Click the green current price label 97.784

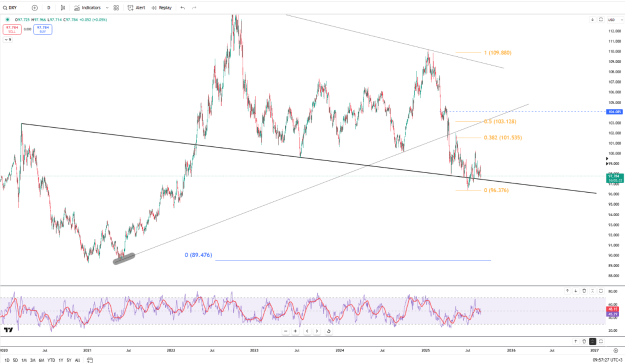tap(615, 178)
